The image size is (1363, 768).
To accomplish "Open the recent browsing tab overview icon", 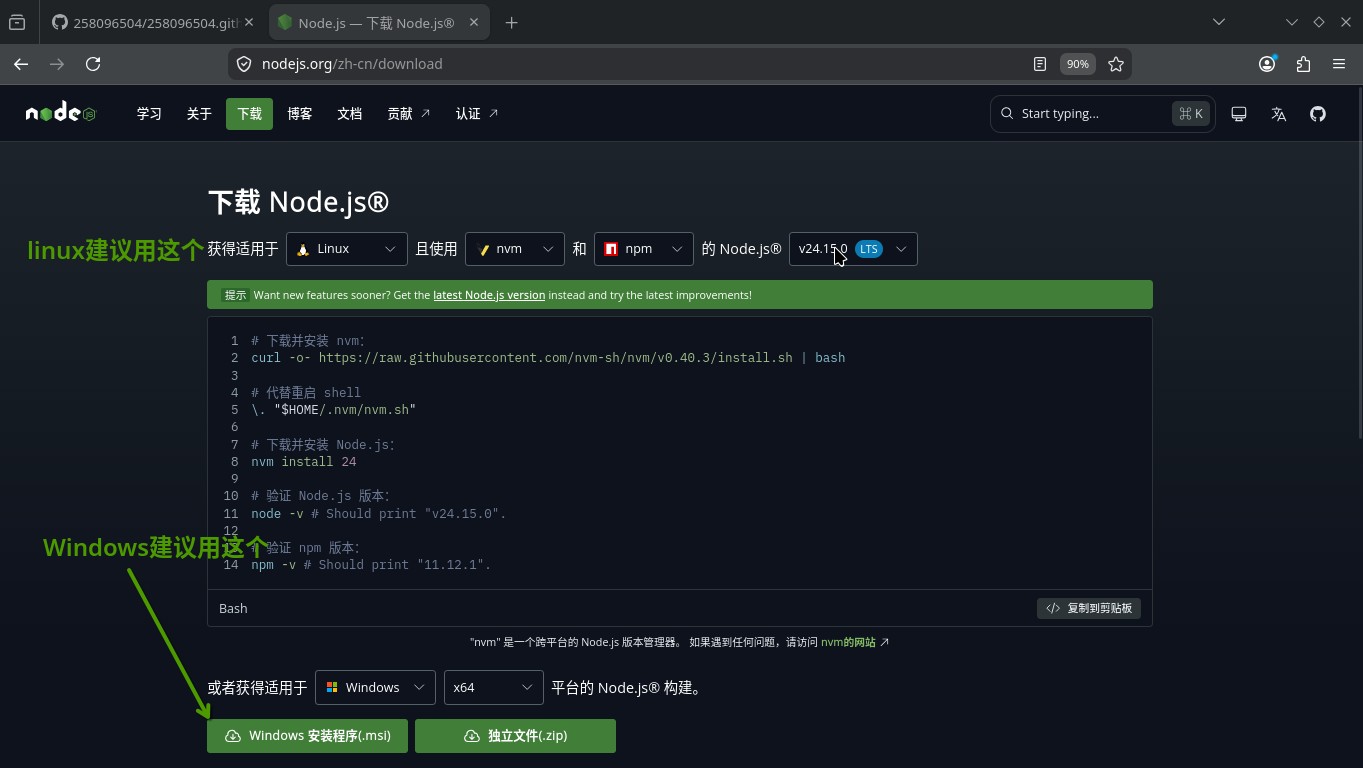I will pyautogui.click(x=17, y=22).
